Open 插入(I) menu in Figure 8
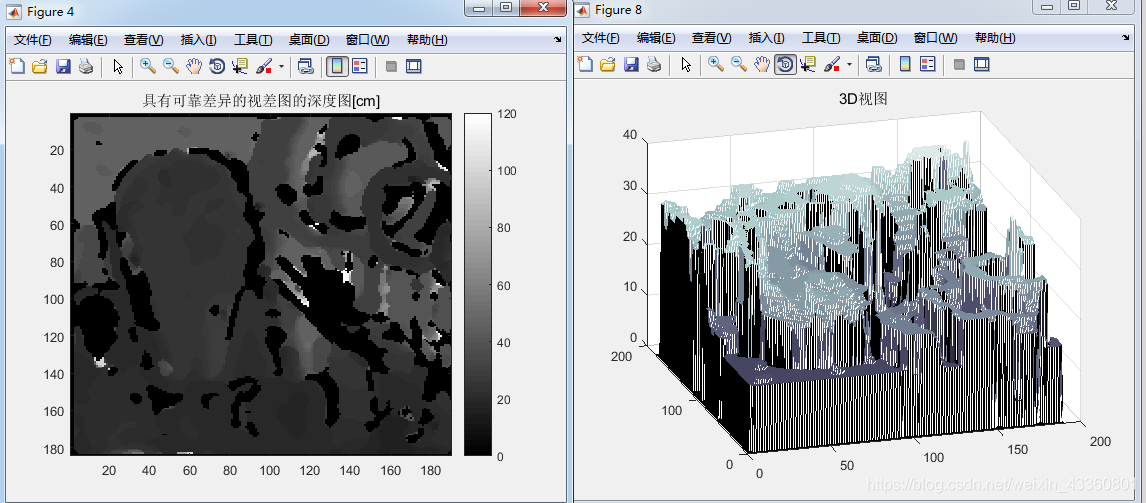Image resolution: width=1146 pixels, height=503 pixels. (x=767, y=39)
